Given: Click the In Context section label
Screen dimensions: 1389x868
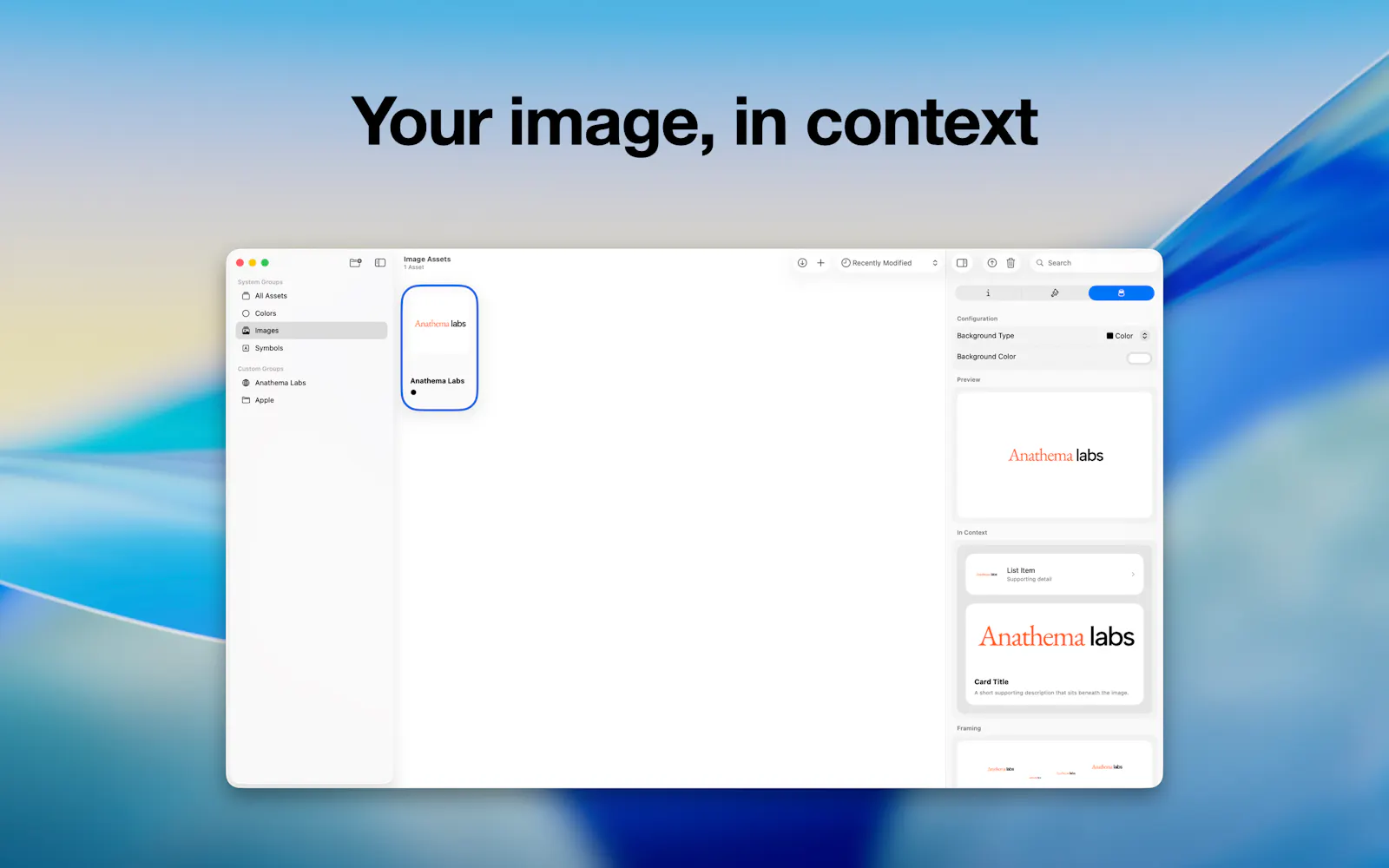Looking at the screenshot, I should tap(971, 532).
